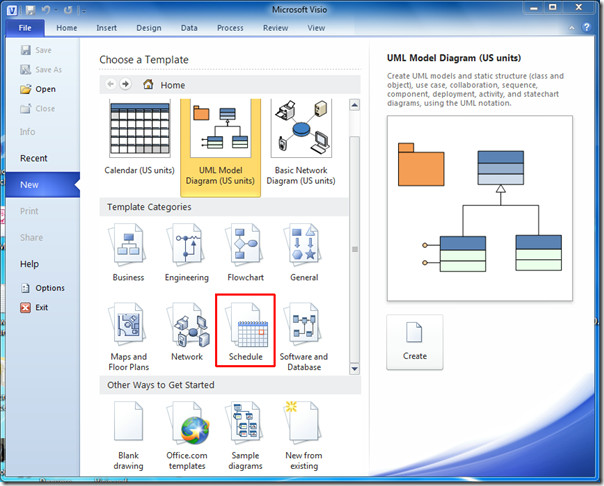Open the Share page
Image resolution: width=604 pixels, height=486 pixels.
click(32, 238)
